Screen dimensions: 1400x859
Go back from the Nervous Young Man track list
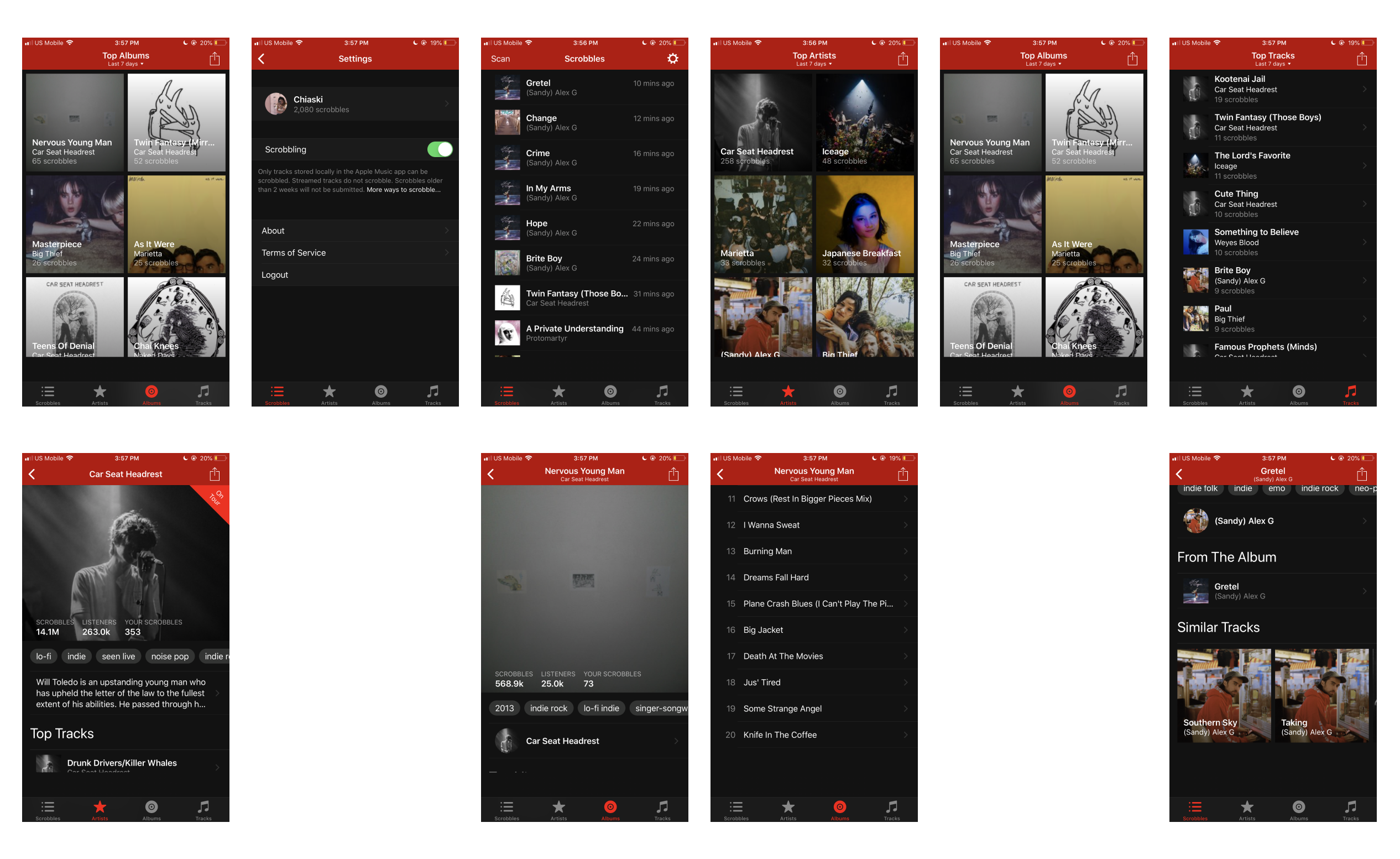[720, 474]
